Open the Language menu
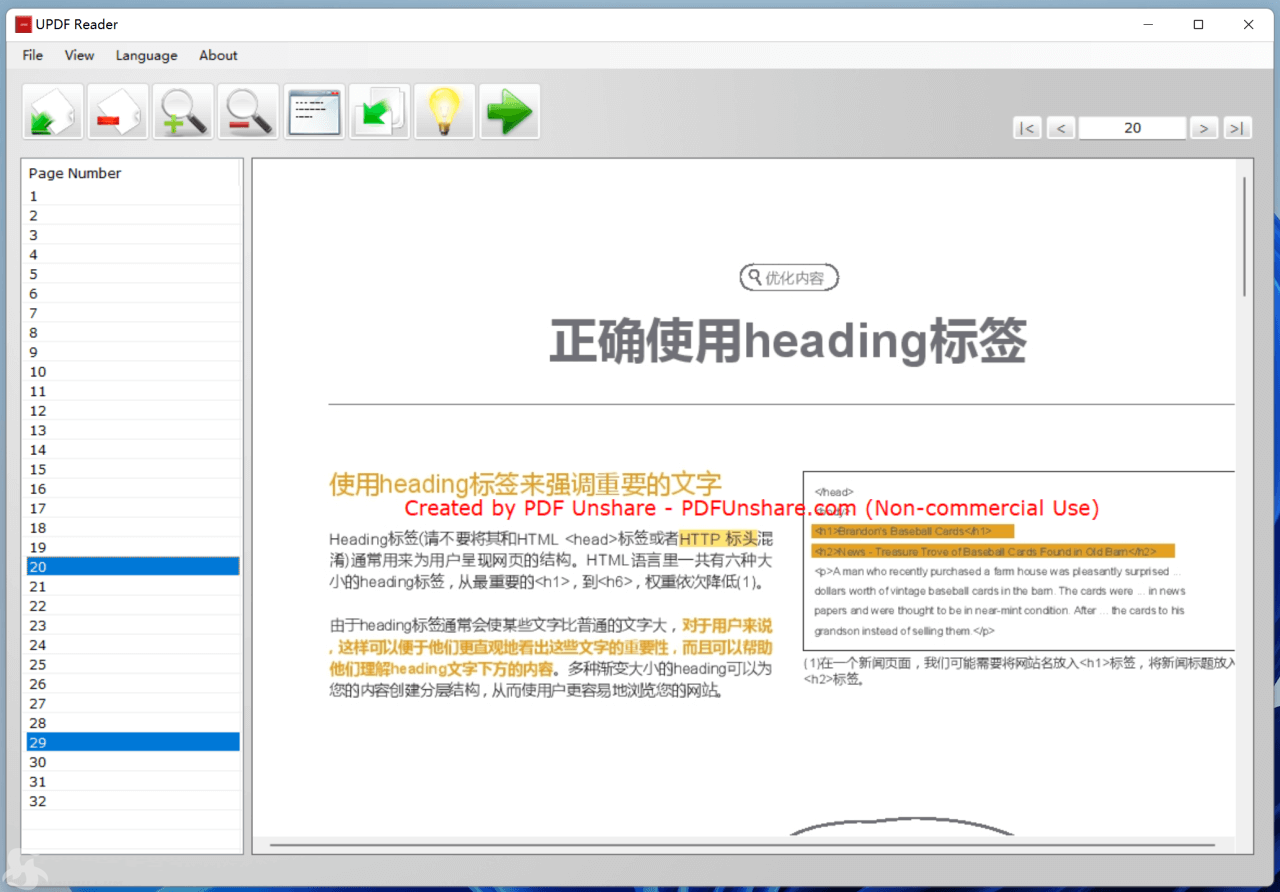Image resolution: width=1280 pixels, height=892 pixels. (x=146, y=55)
